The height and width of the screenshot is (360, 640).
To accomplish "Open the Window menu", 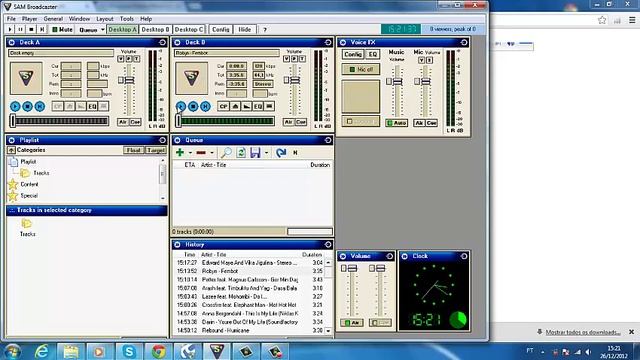I will click(x=79, y=19).
